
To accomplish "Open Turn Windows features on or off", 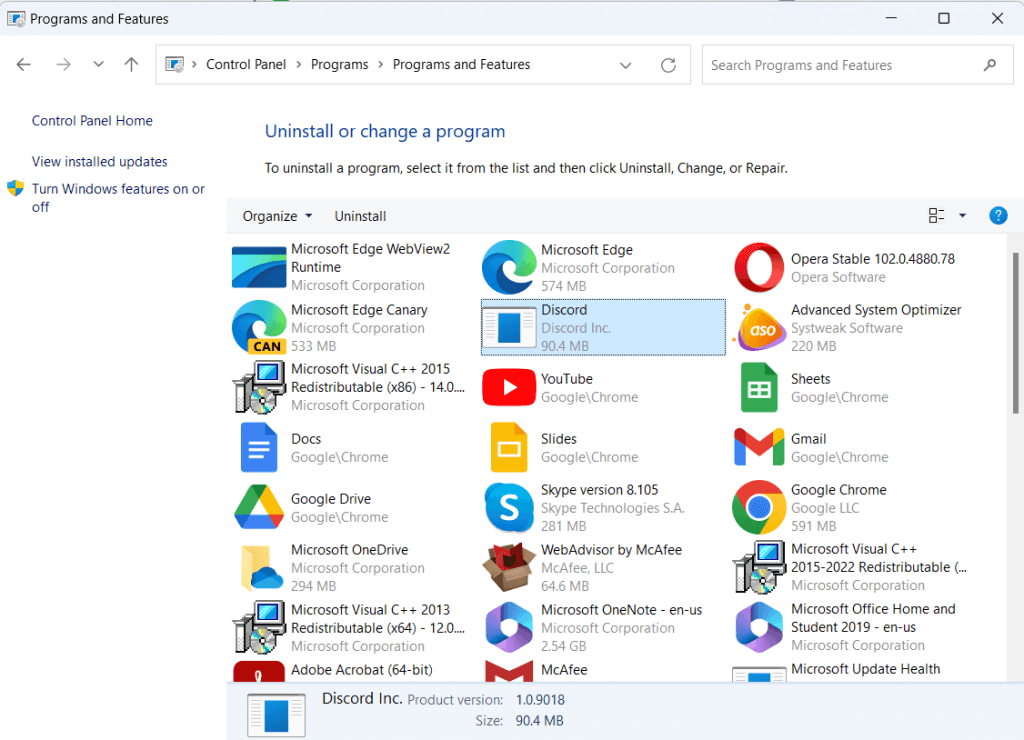I will [118, 197].
